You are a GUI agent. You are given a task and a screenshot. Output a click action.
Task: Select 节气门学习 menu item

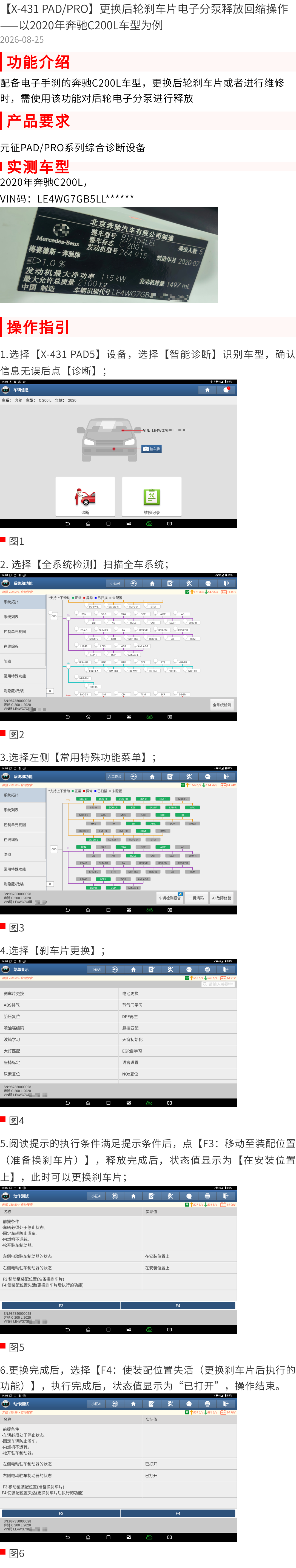(x=178, y=1005)
